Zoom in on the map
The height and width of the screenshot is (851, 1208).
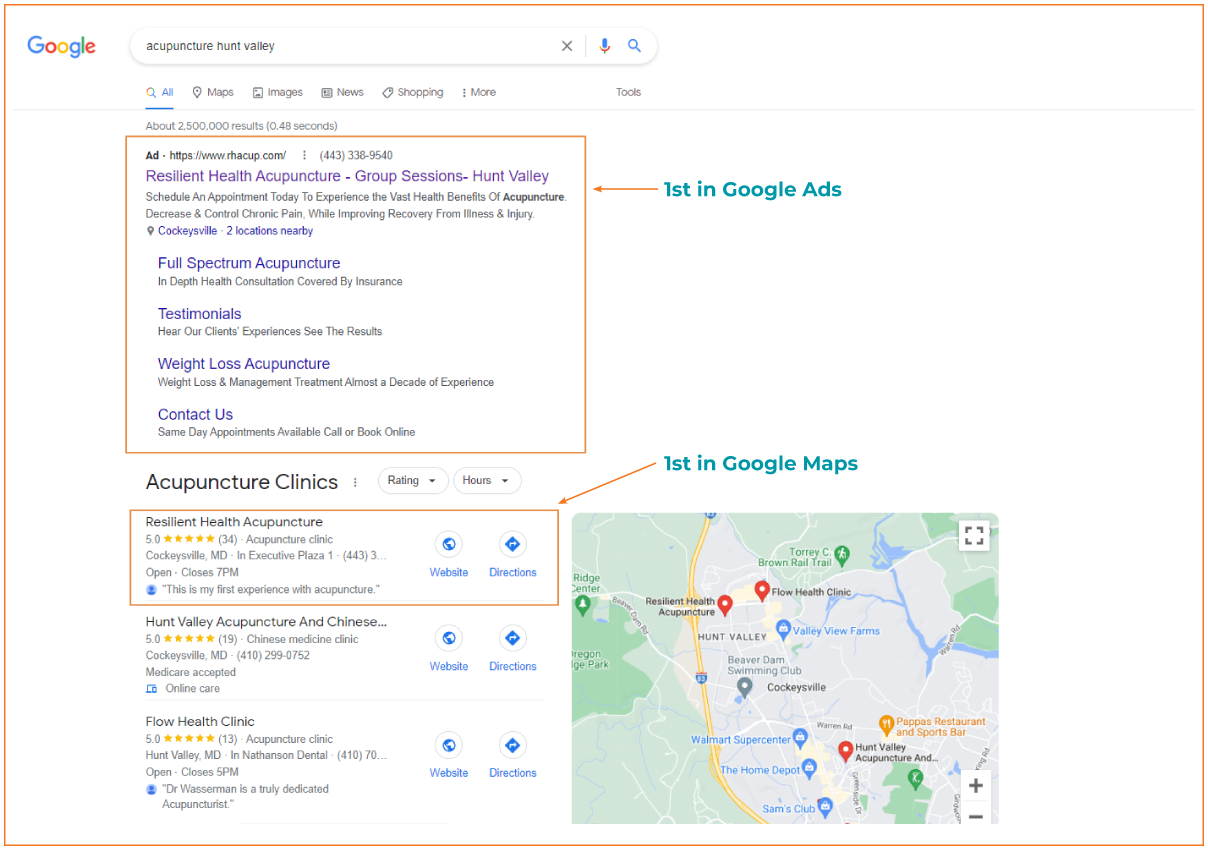976,786
